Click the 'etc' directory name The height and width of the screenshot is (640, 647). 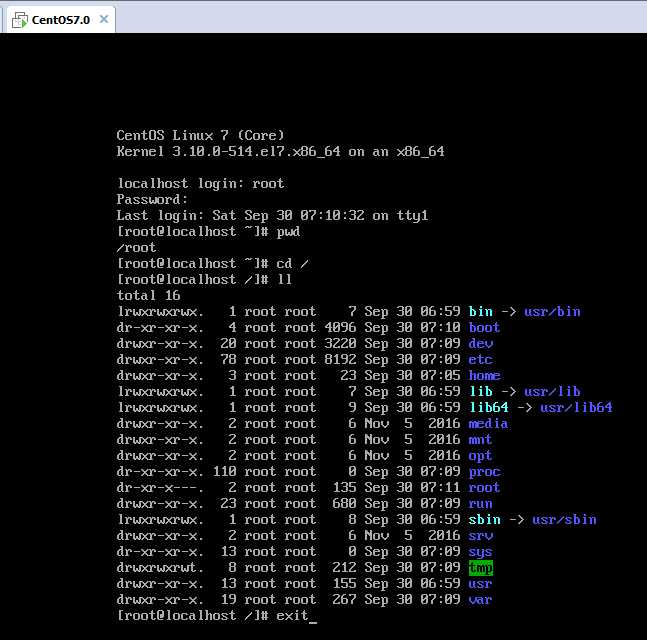(481, 359)
